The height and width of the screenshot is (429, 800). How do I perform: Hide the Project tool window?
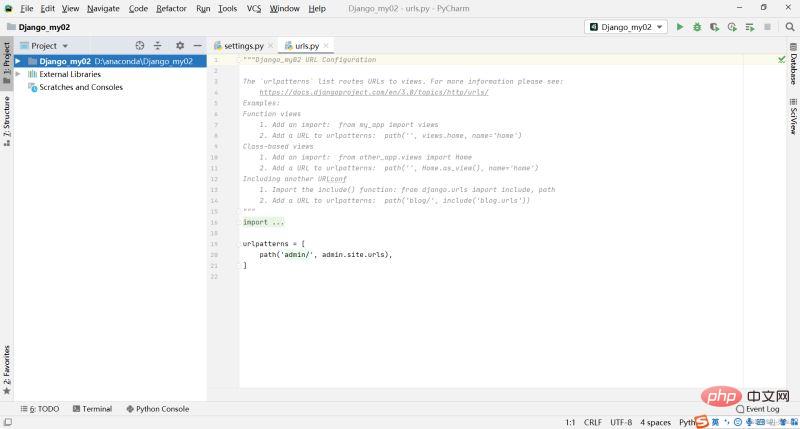point(197,45)
